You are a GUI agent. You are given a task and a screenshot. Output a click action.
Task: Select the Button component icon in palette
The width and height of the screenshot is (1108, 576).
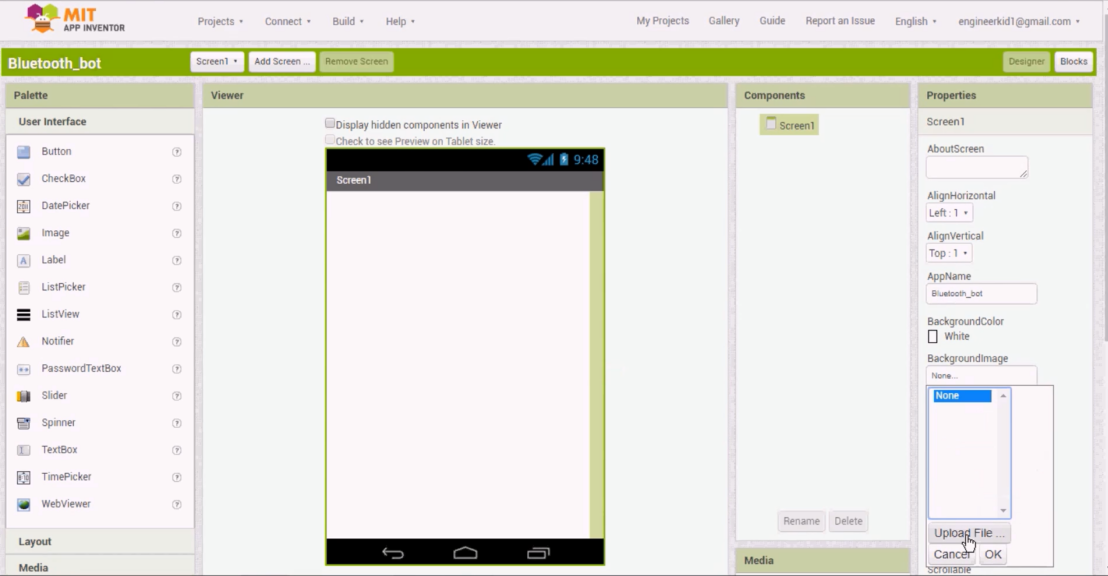[23, 152]
